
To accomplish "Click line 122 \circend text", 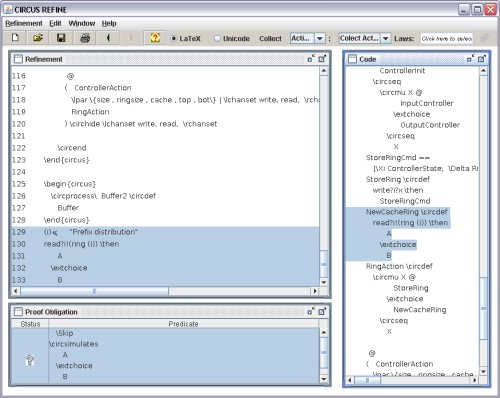I will 72,148.
